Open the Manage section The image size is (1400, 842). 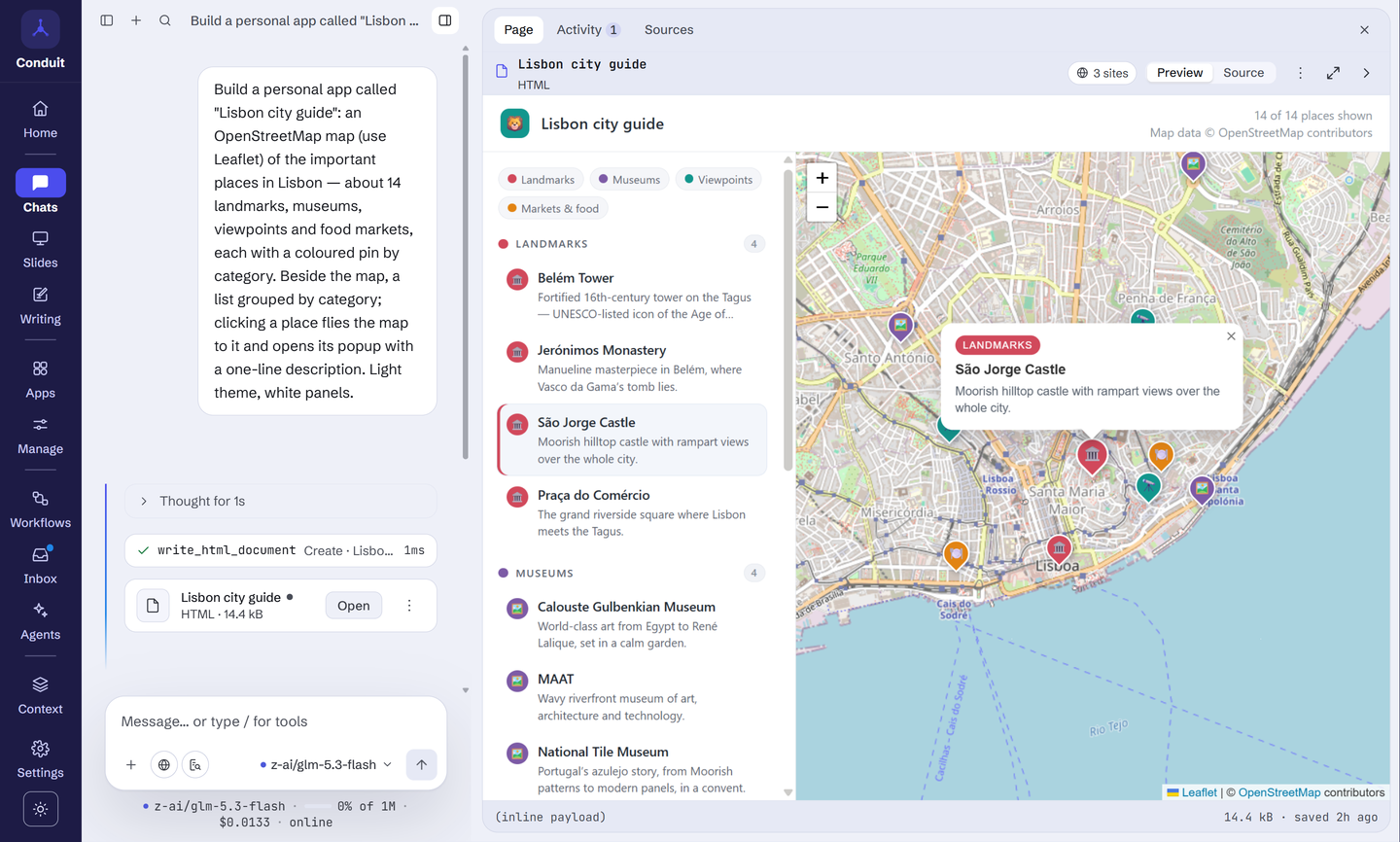(40, 437)
